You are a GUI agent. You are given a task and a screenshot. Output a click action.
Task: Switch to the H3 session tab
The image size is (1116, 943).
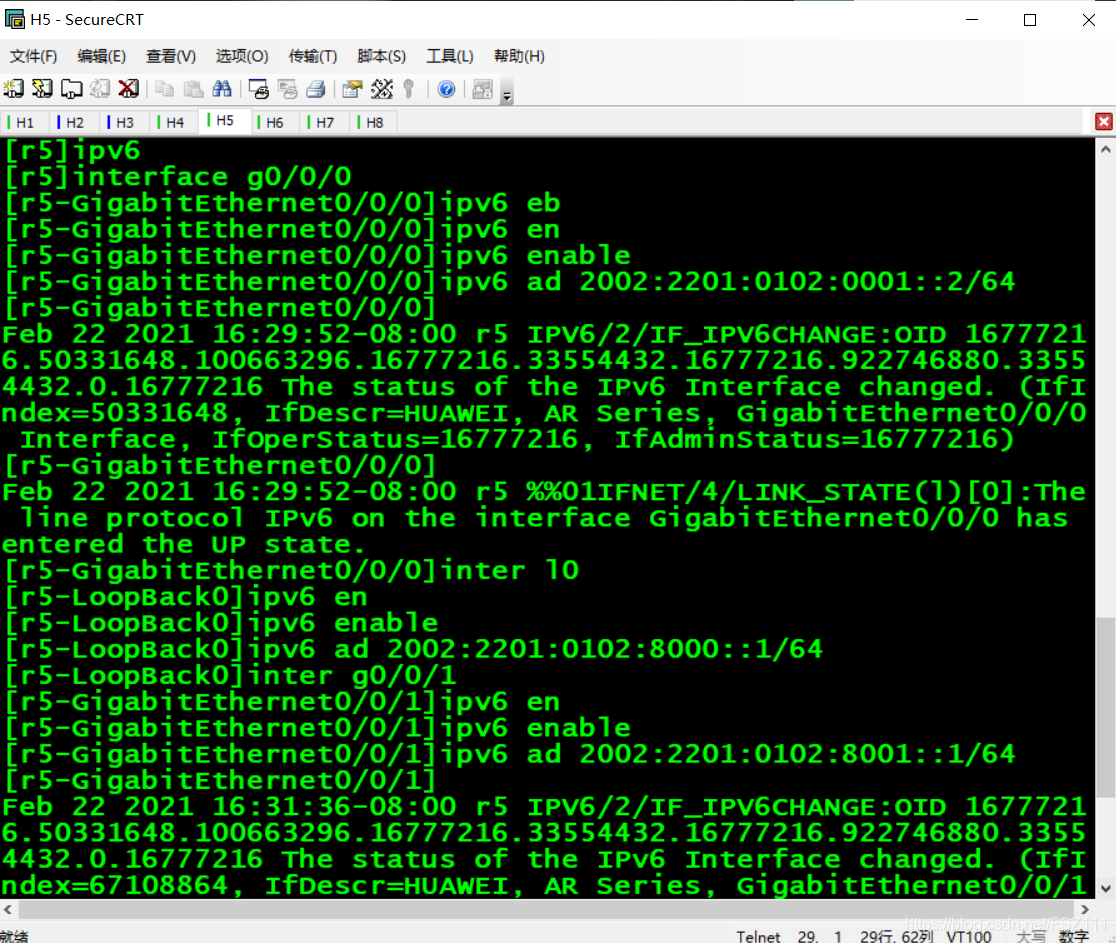coord(125,122)
